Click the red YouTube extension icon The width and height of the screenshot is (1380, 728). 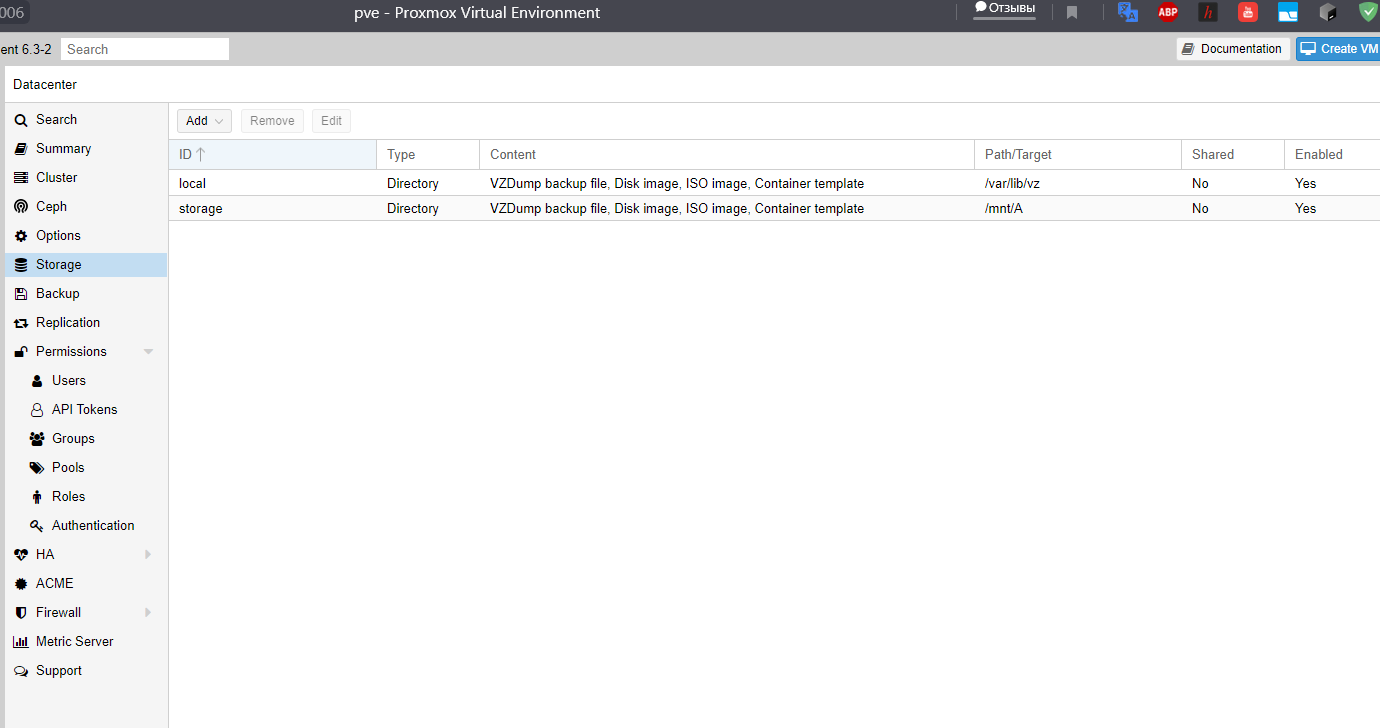[x=1248, y=12]
